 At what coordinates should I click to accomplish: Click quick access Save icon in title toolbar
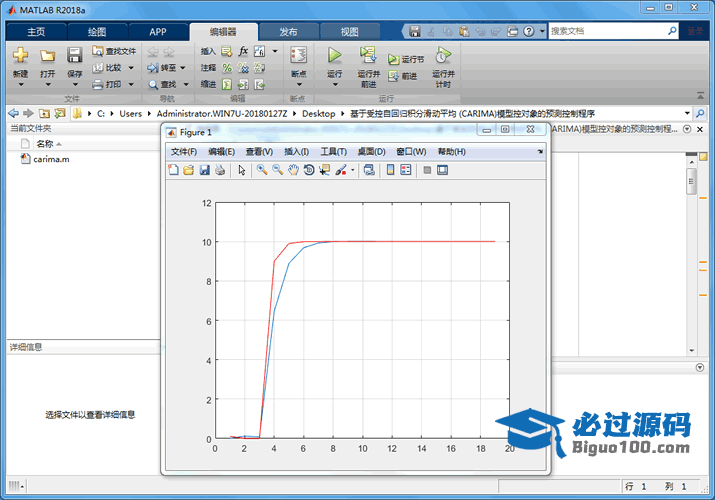coord(414,31)
